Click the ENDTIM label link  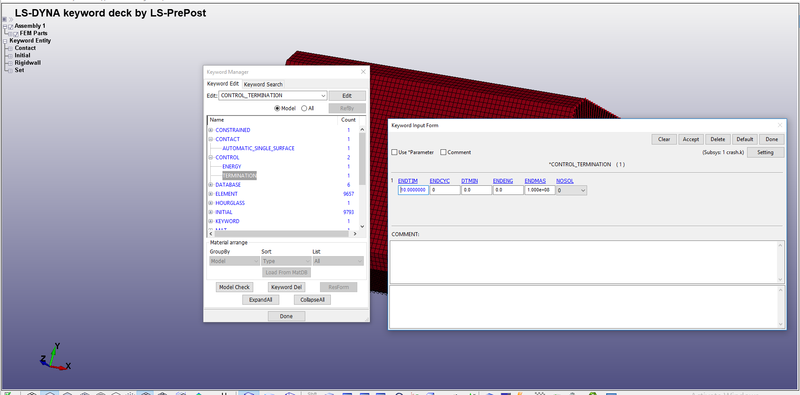coord(408,181)
